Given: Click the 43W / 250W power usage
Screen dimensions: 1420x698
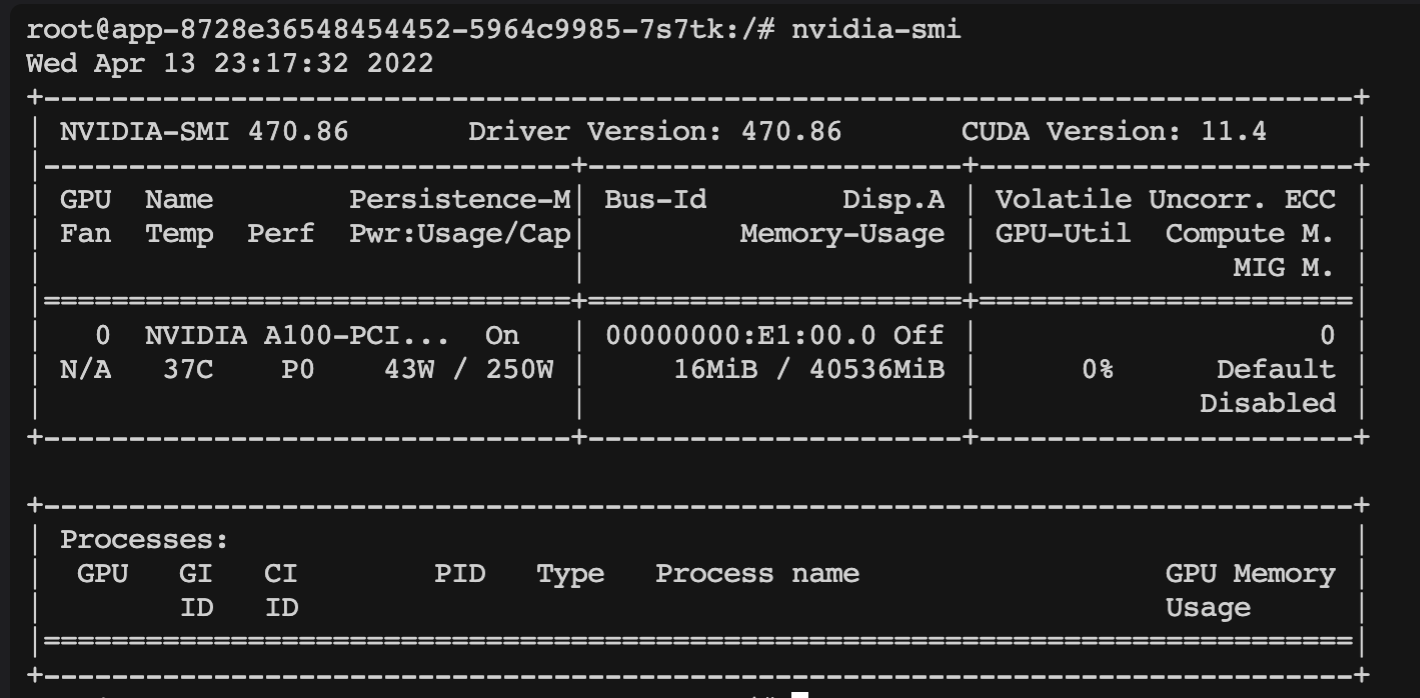Looking at the screenshot, I should (x=468, y=370).
